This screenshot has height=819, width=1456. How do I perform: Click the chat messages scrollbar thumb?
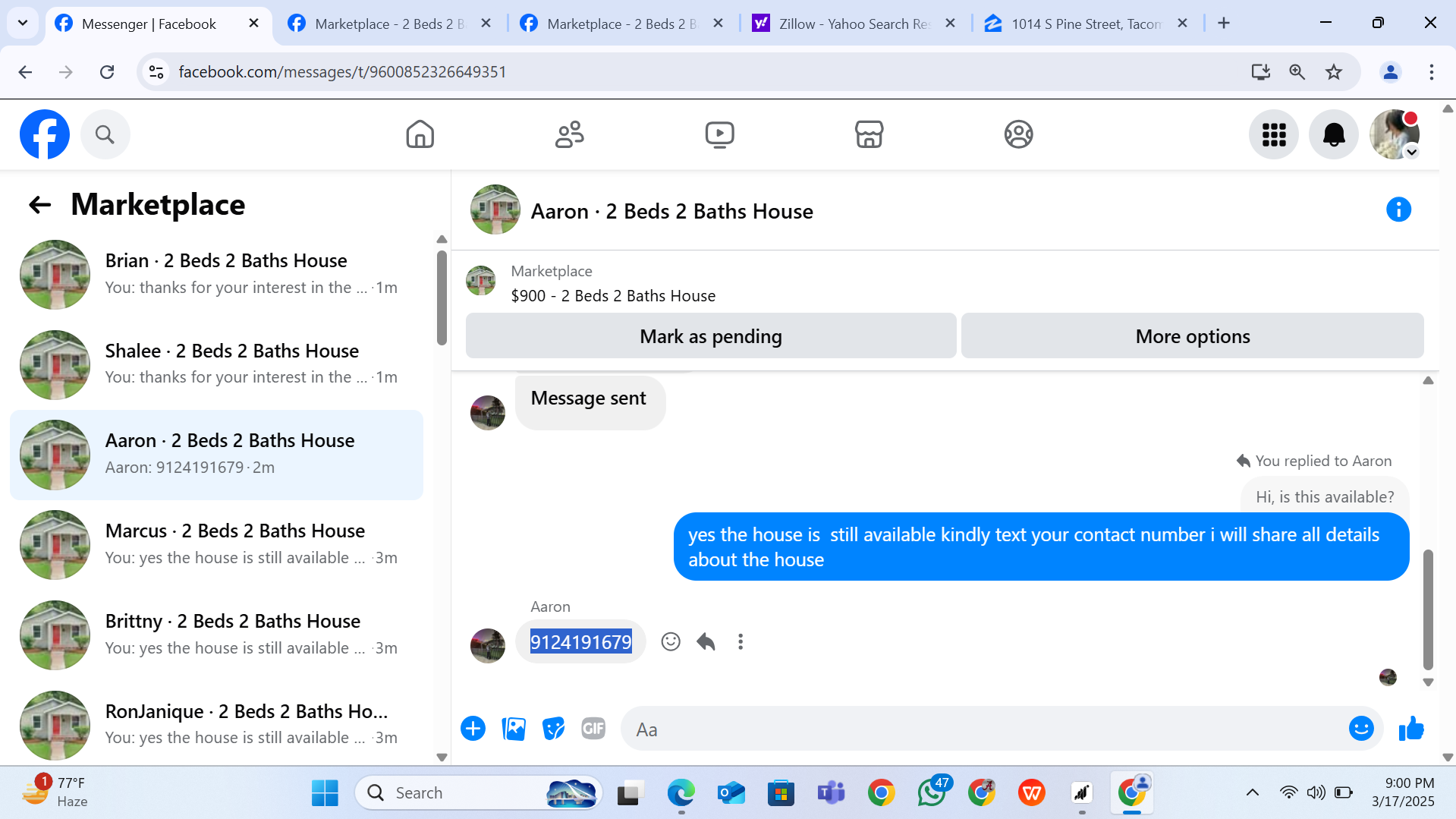point(1428,610)
